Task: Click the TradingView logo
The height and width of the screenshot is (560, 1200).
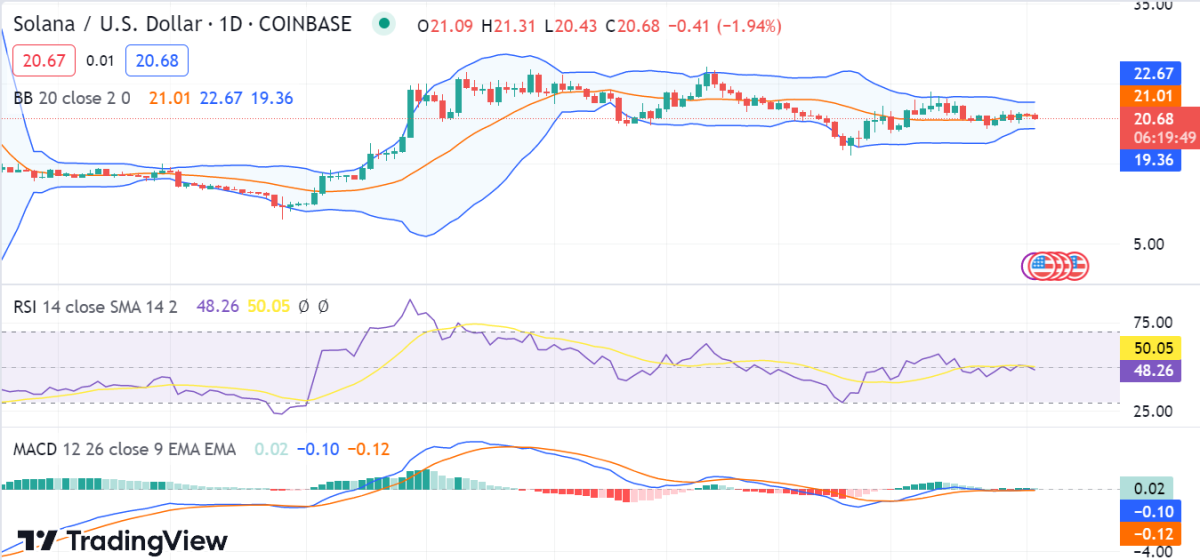Action: pyautogui.click(x=123, y=541)
